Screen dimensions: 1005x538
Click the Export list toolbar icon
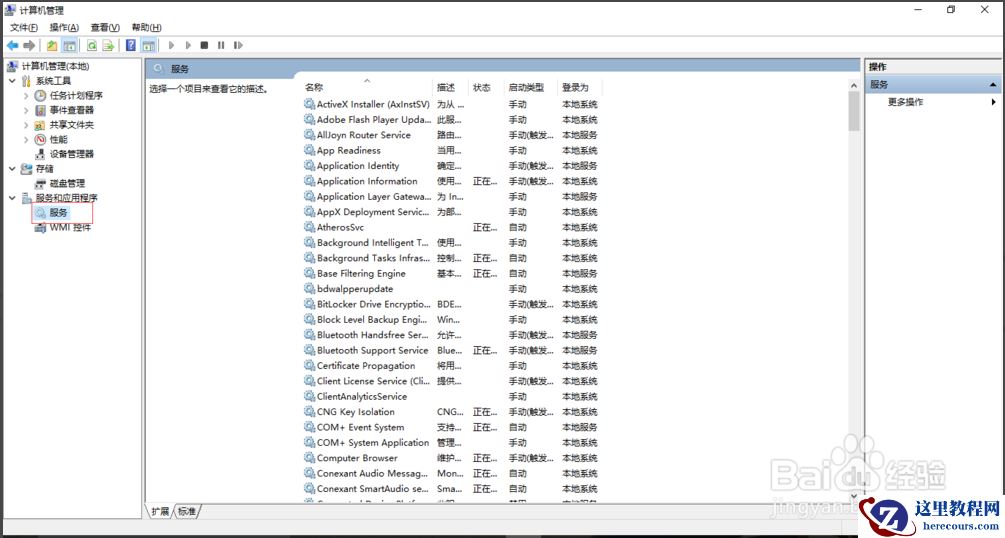pos(108,45)
